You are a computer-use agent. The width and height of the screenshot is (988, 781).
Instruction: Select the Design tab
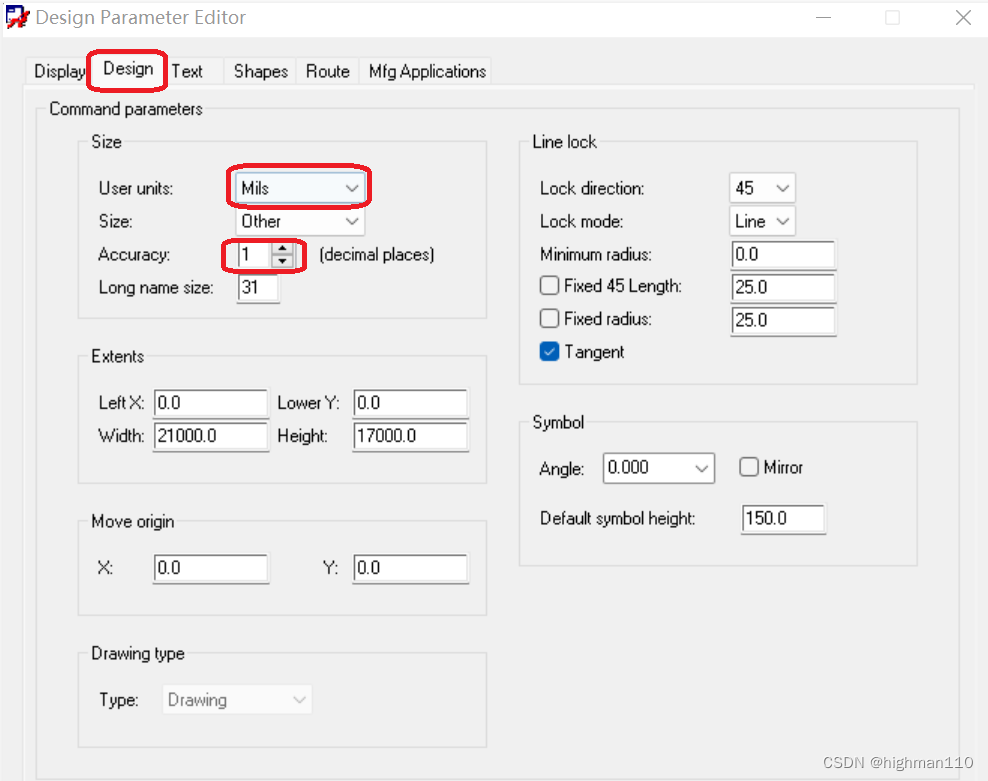pyautogui.click(x=128, y=69)
